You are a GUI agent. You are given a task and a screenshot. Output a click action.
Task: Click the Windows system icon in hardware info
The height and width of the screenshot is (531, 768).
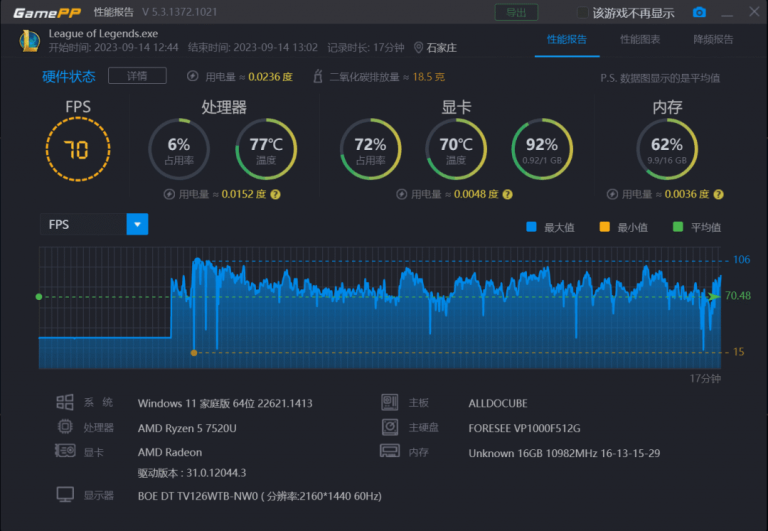(x=65, y=402)
